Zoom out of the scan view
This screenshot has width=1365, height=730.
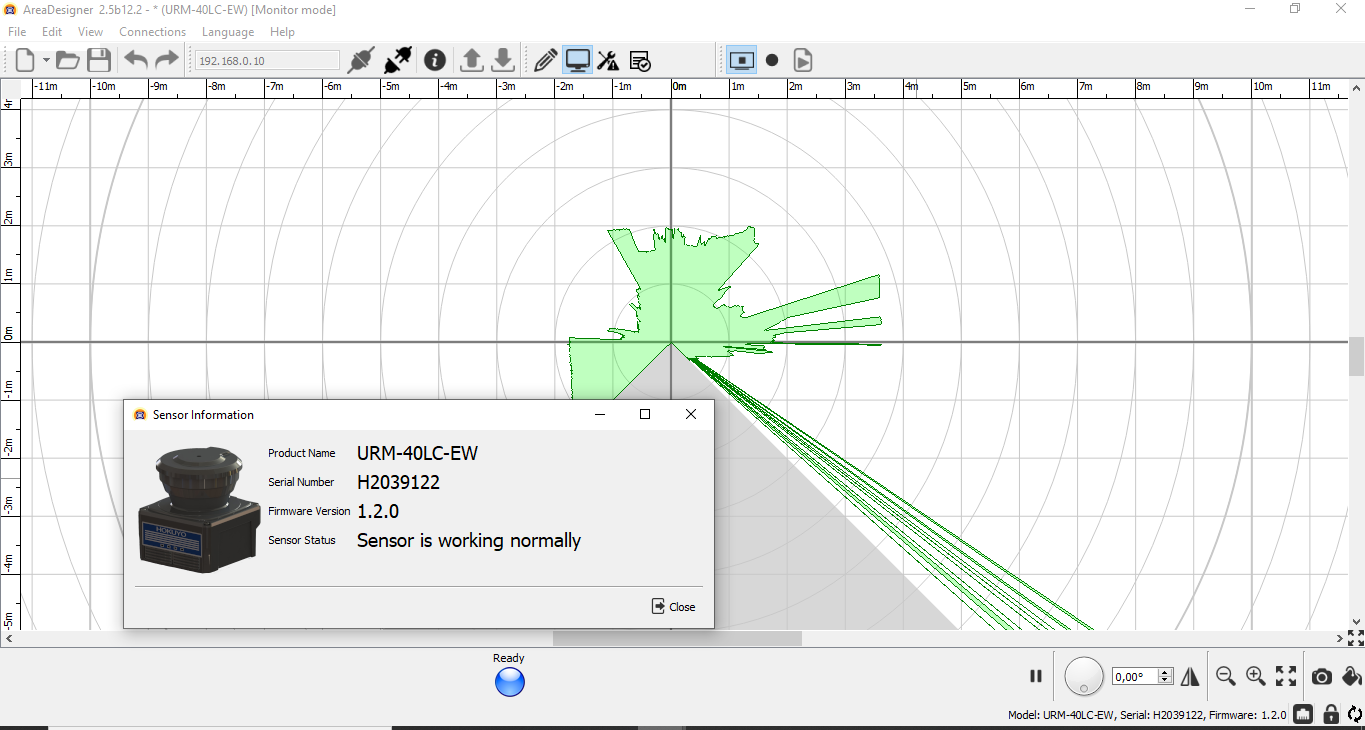(x=1225, y=676)
